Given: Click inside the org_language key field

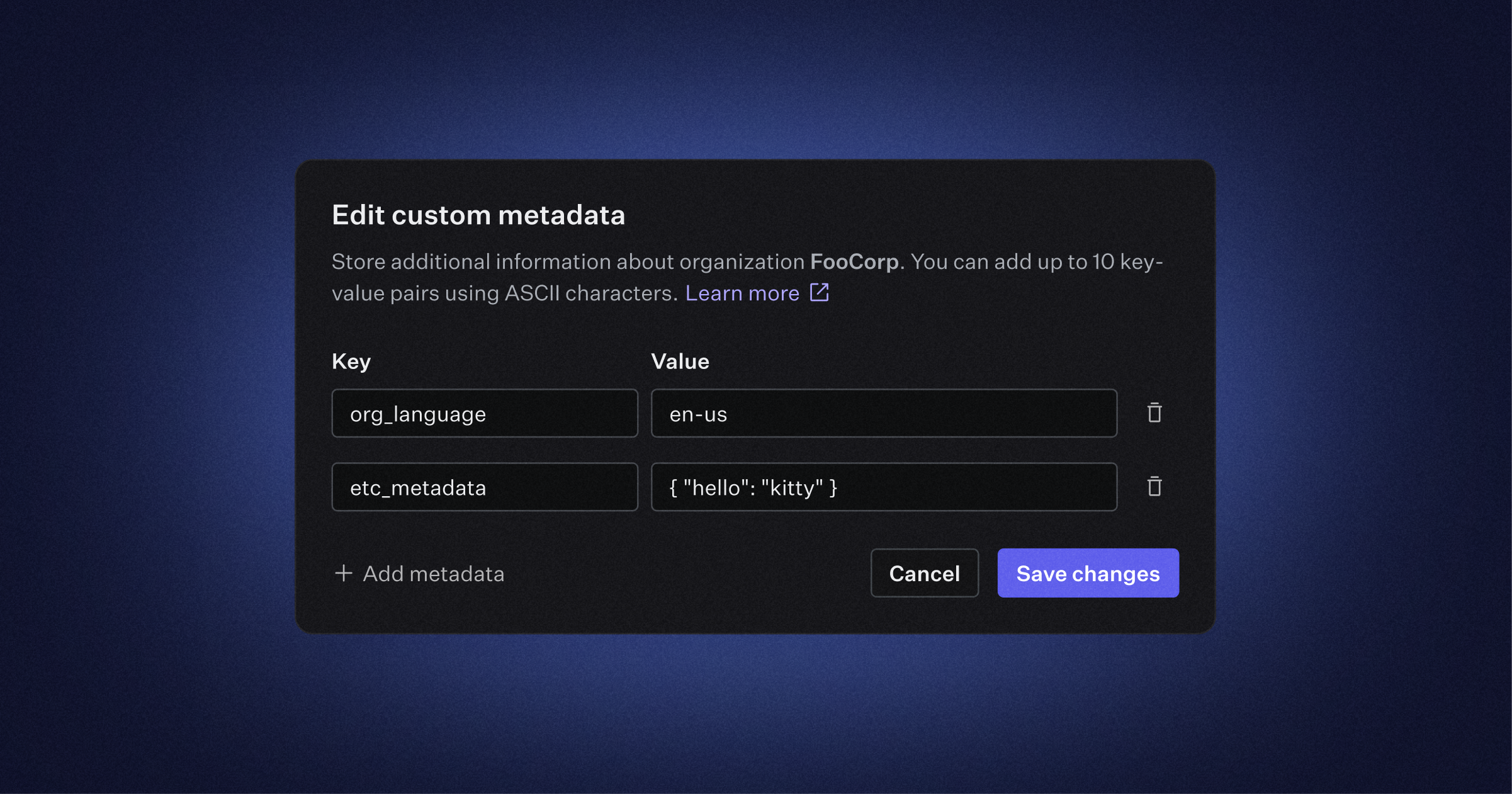Looking at the screenshot, I should pyautogui.click(x=485, y=414).
